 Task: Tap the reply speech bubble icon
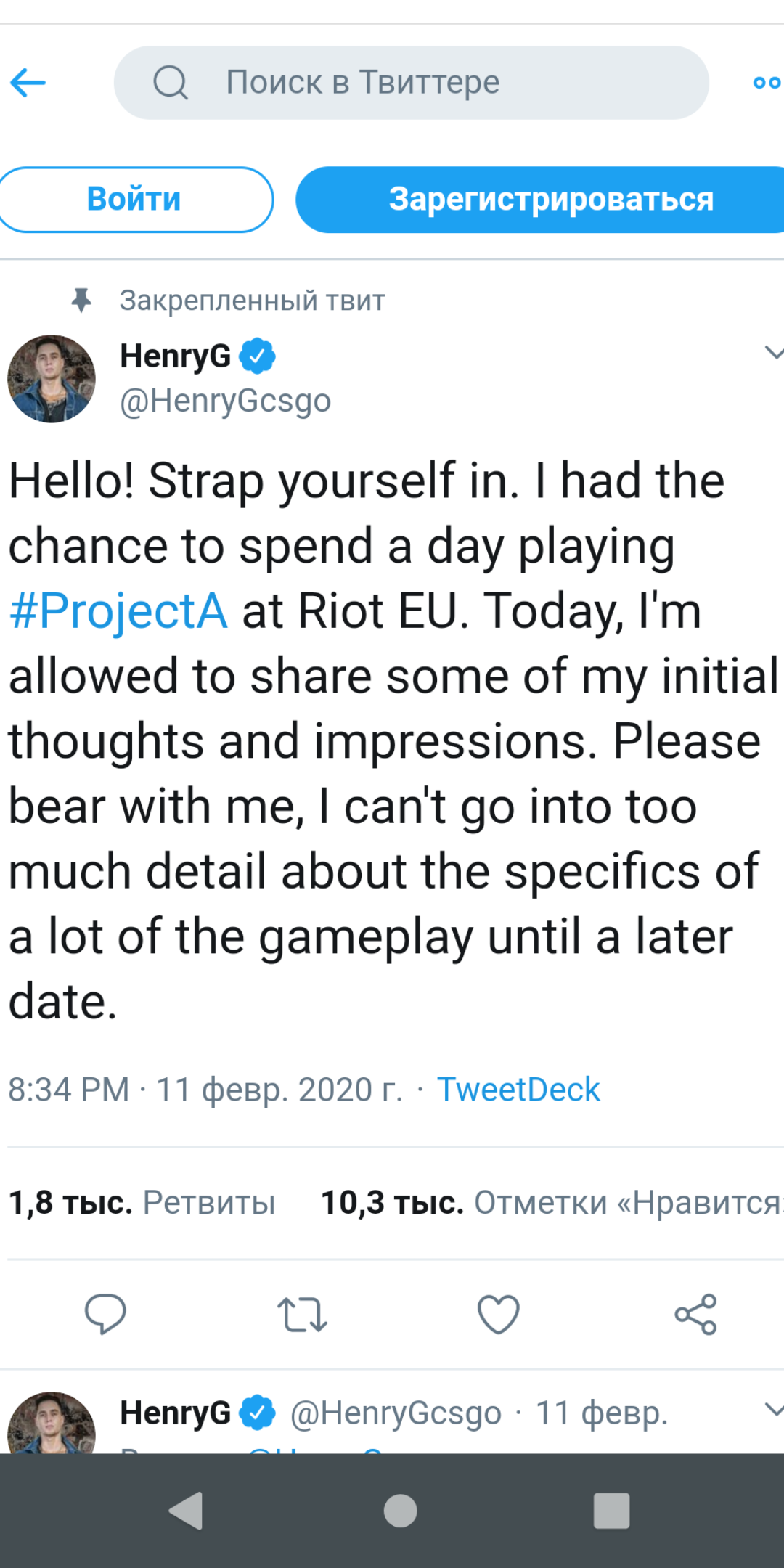[x=105, y=1314]
